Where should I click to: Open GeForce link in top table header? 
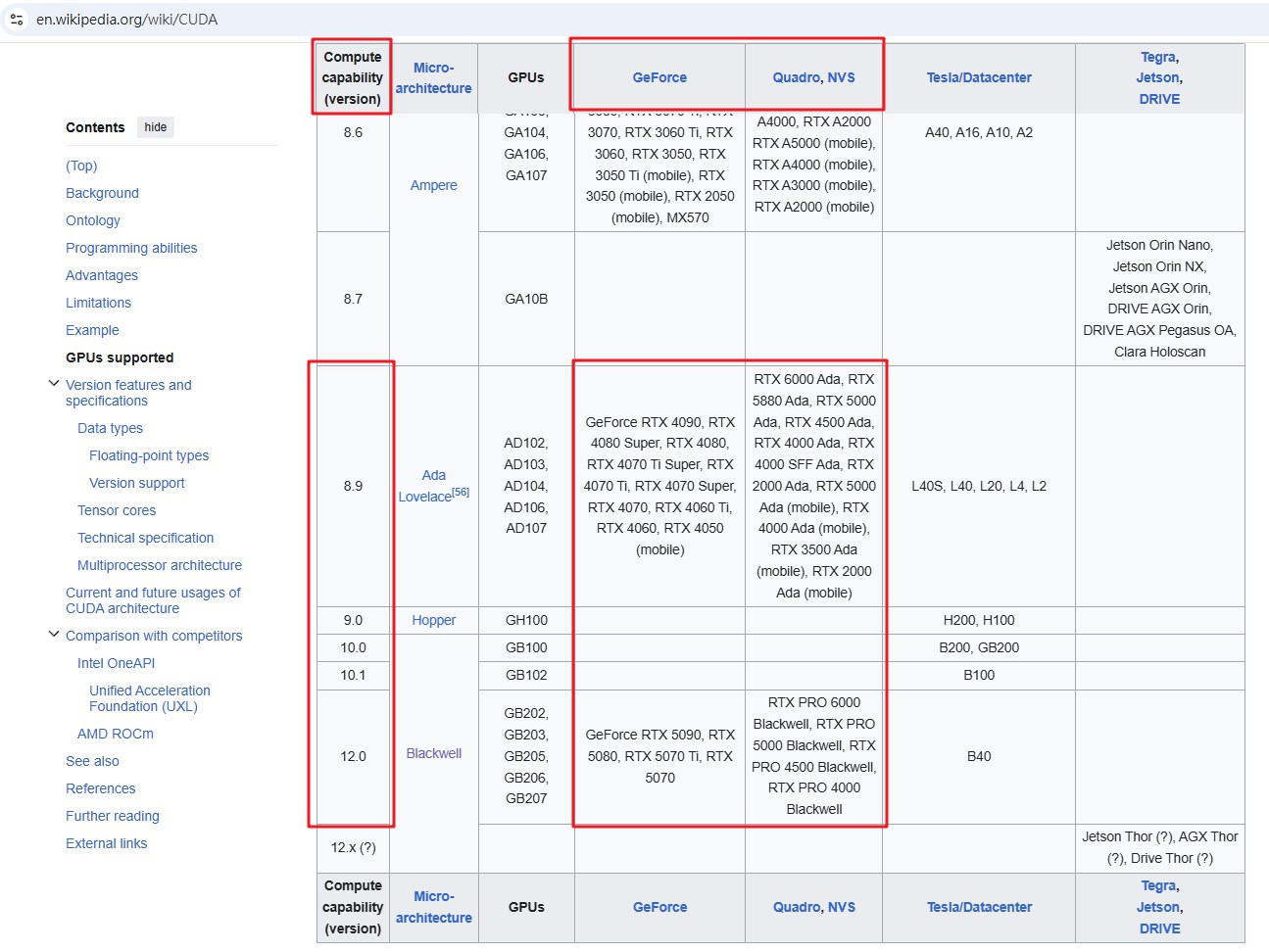tap(659, 77)
